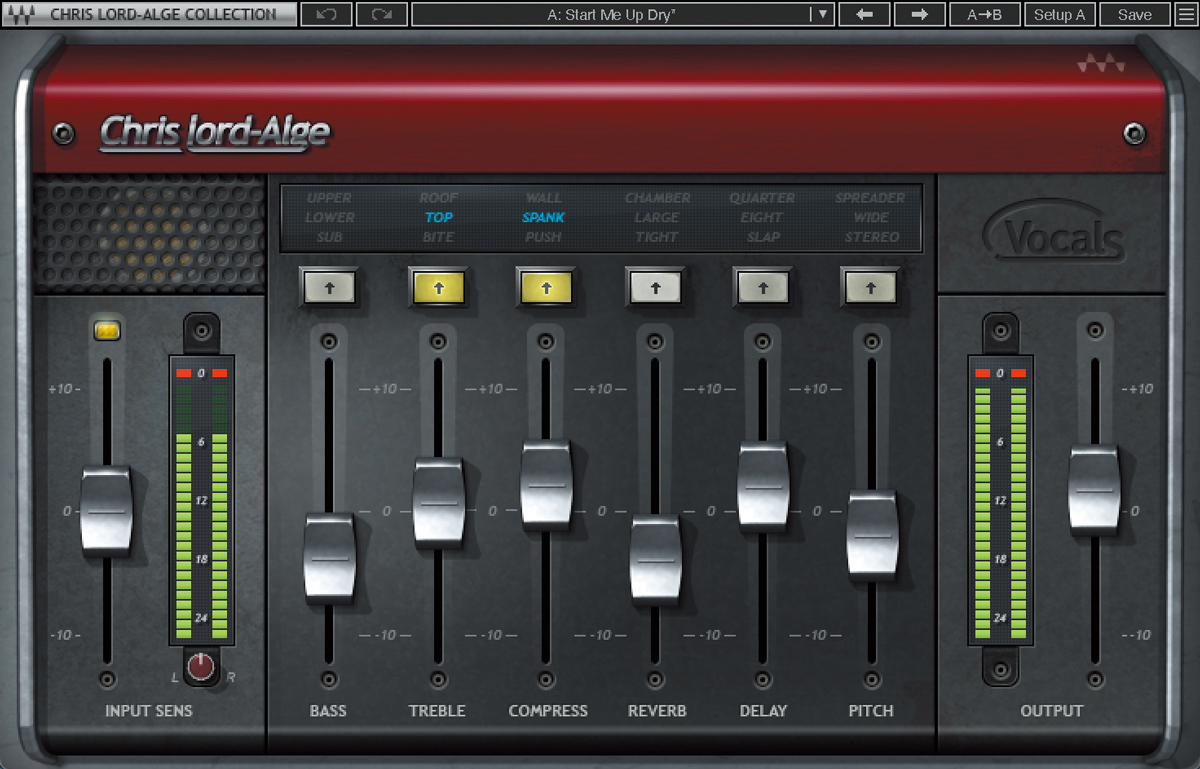Toggle the yellow Compress mode arrow button
The image size is (1200, 769).
coord(547,288)
